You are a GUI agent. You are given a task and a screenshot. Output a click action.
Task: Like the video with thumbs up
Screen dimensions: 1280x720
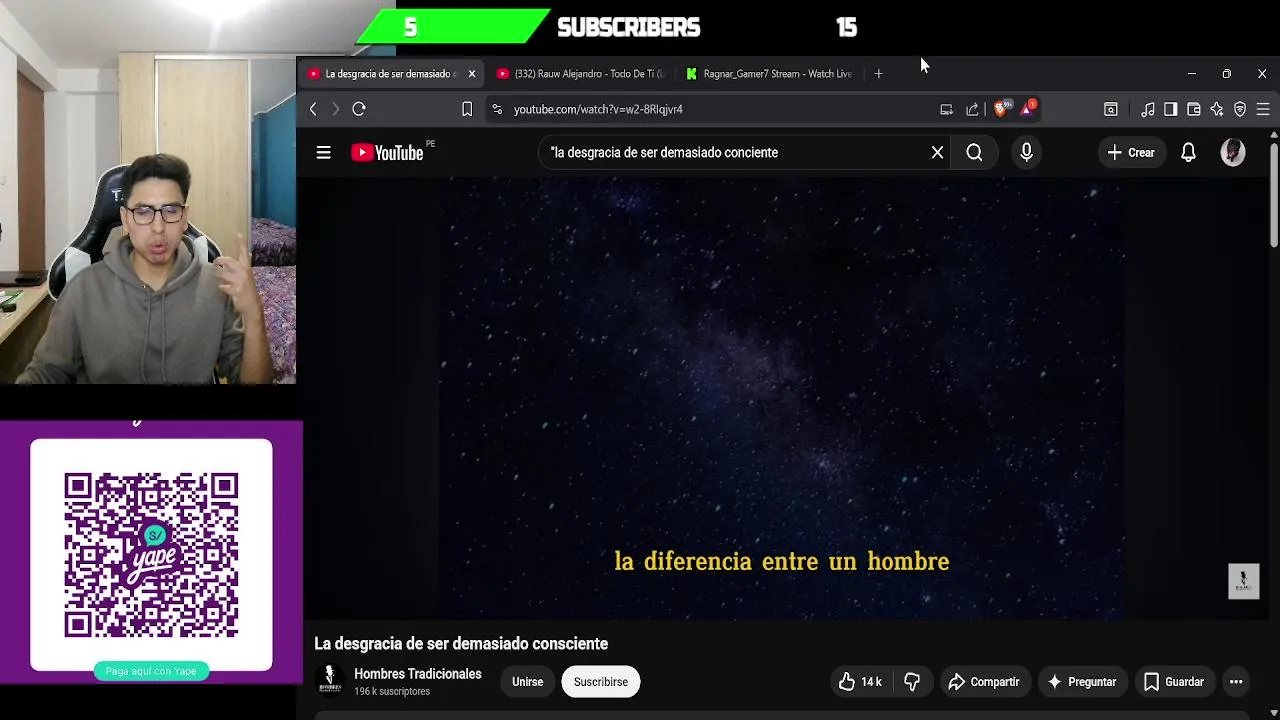[x=860, y=682]
